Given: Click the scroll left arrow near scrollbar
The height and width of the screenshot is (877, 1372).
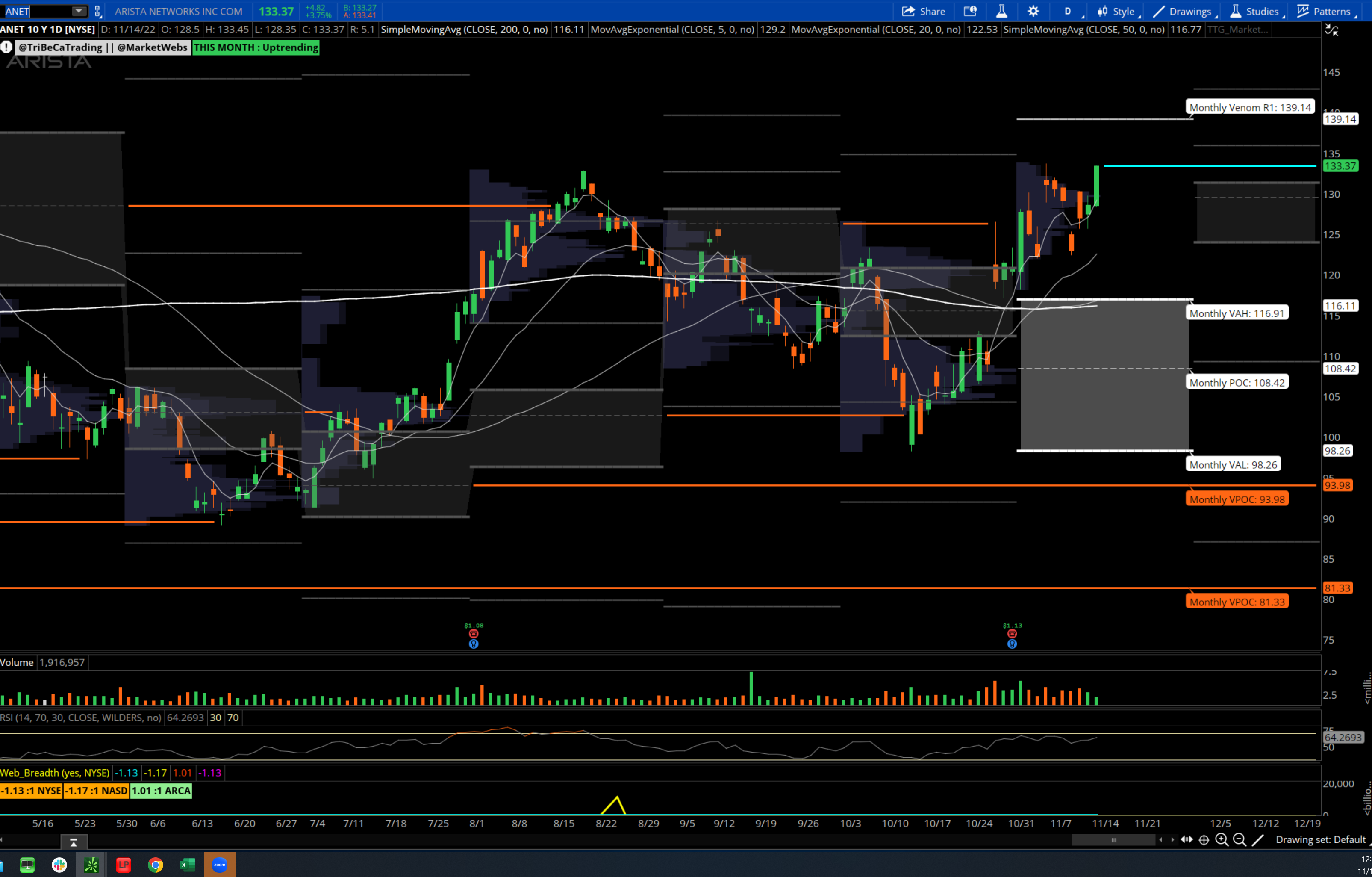Looking at the screenshot, I should 1161,839.
